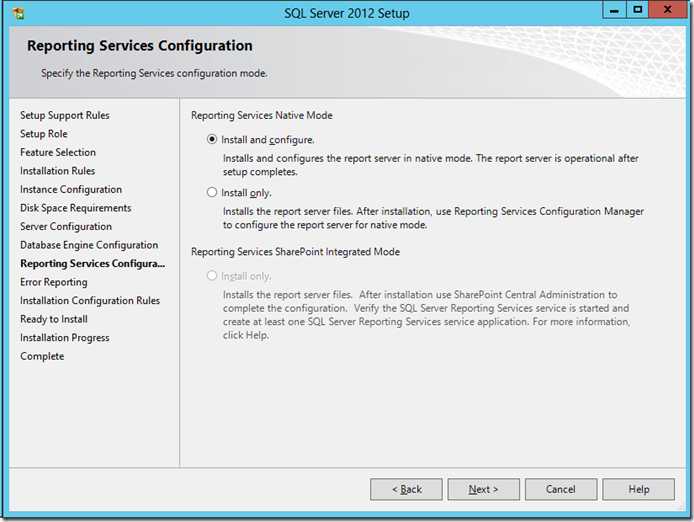This screenshot has width=694, height=522.
Task: Click the SQL Server setup title bar icon
Action: click(19, 14)
